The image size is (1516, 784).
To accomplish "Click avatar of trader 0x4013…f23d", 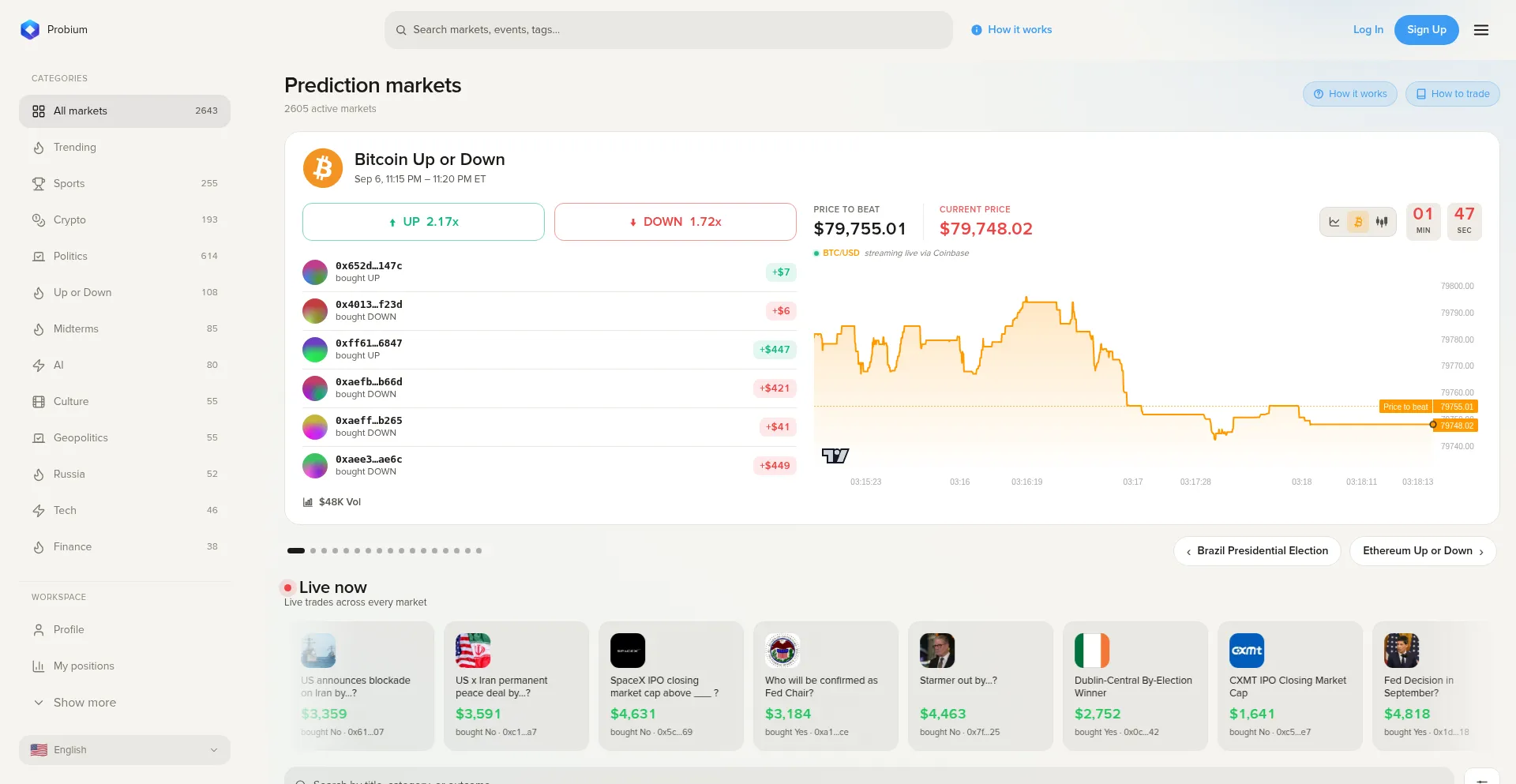I will [x=315, y=311].
